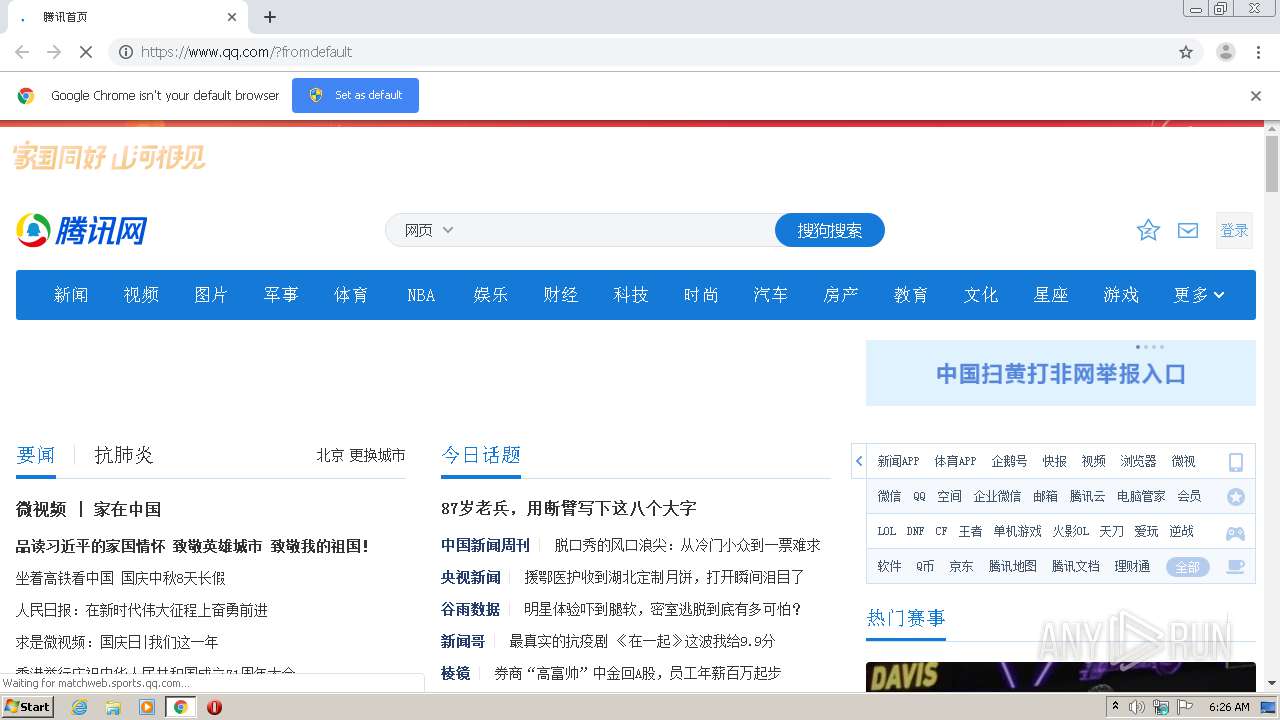The height and width of the screenshot is (720, 1280).
Task: Click the 登录 login button
Action: [1234, 231]
